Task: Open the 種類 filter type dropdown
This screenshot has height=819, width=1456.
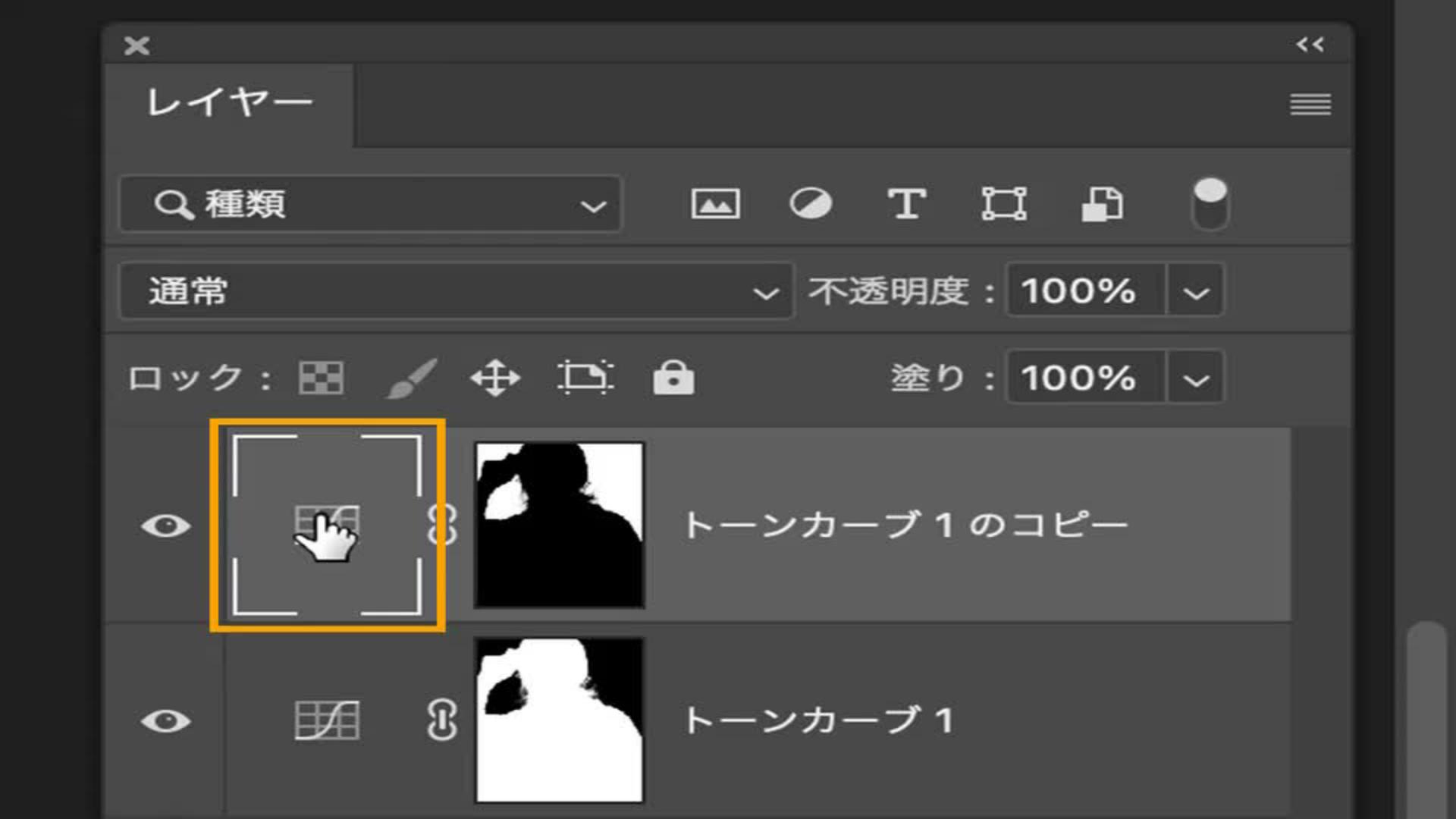Action: pos(370,204)
